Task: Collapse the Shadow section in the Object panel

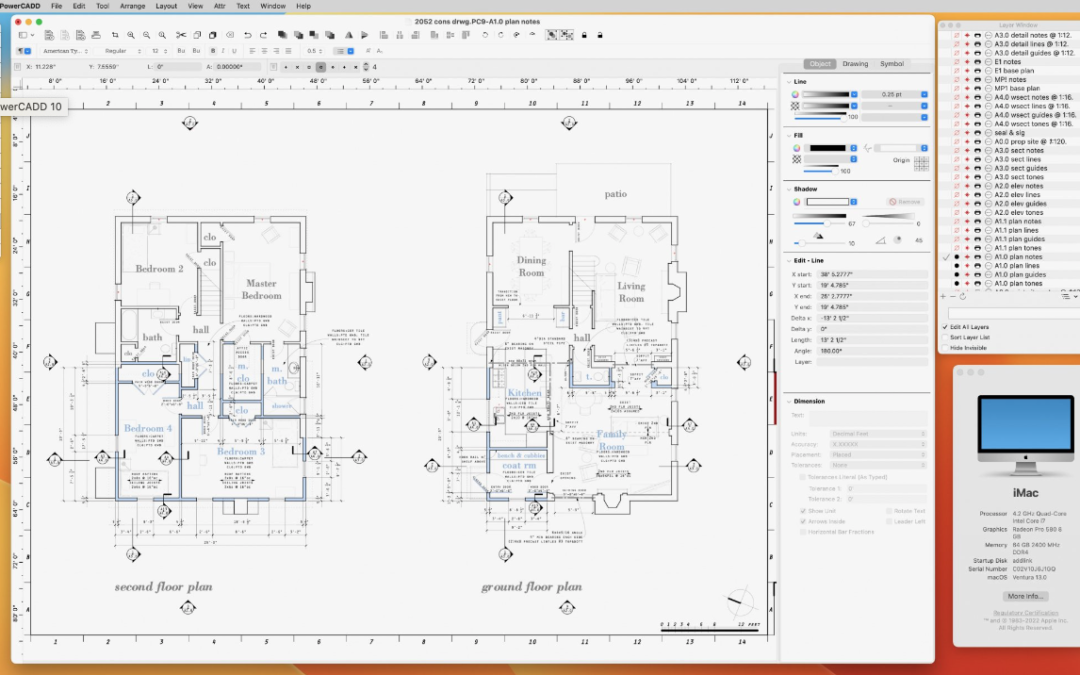Action: pyautogui.click(x=788, y=188)
